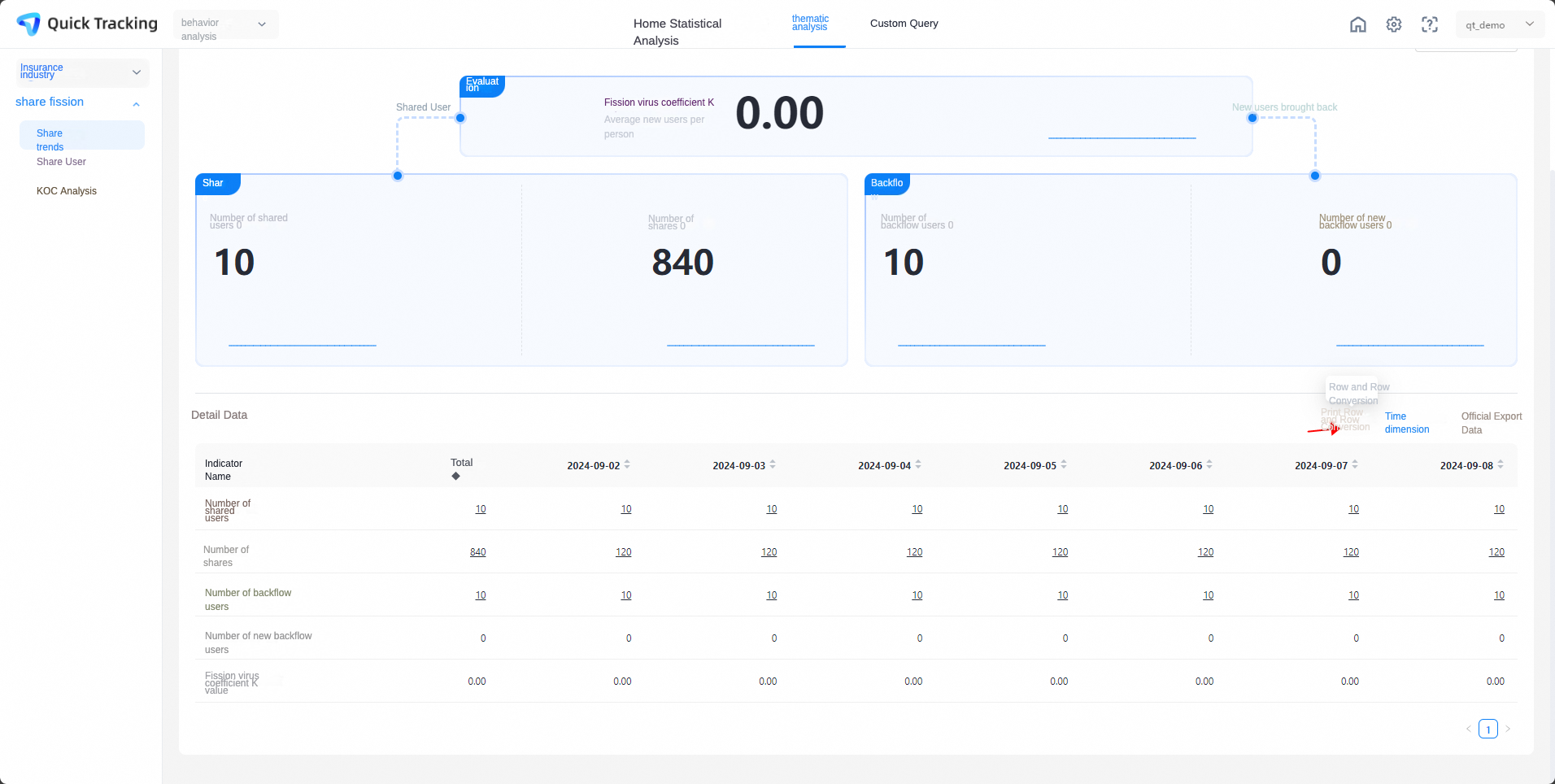
Task: Switch to Custom Query tab
Action: pyautogui.click(x=904, y=24)
